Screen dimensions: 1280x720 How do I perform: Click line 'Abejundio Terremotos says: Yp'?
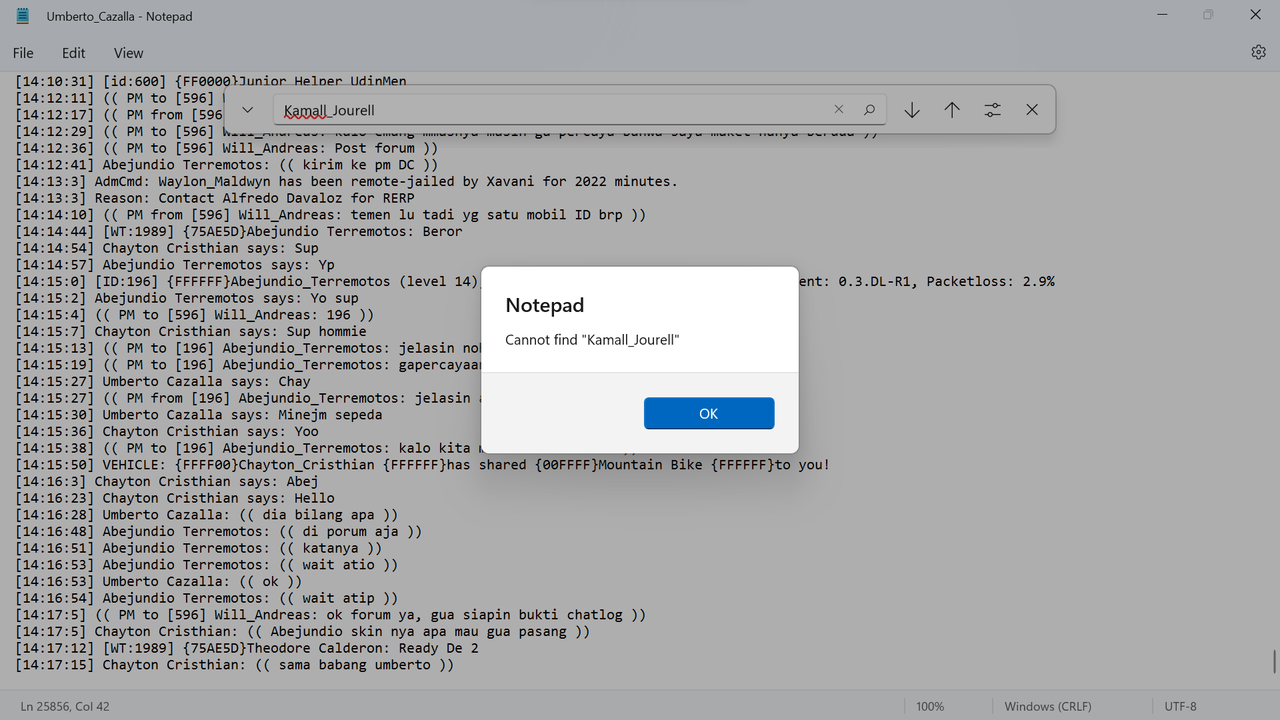175,265
